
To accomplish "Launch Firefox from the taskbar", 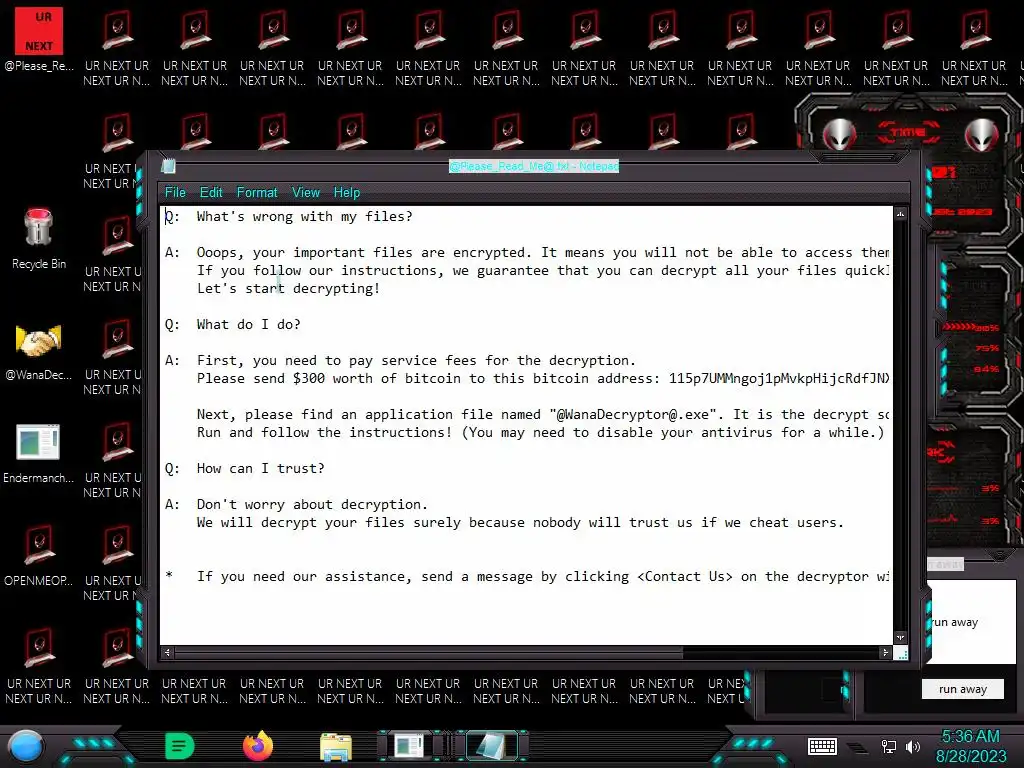I will tap(258, 746).
